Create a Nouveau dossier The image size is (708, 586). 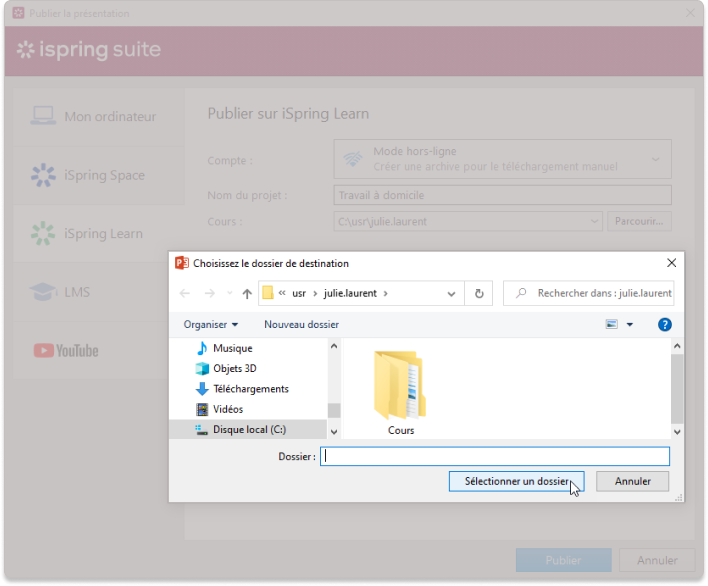click(x=301, y=325)
